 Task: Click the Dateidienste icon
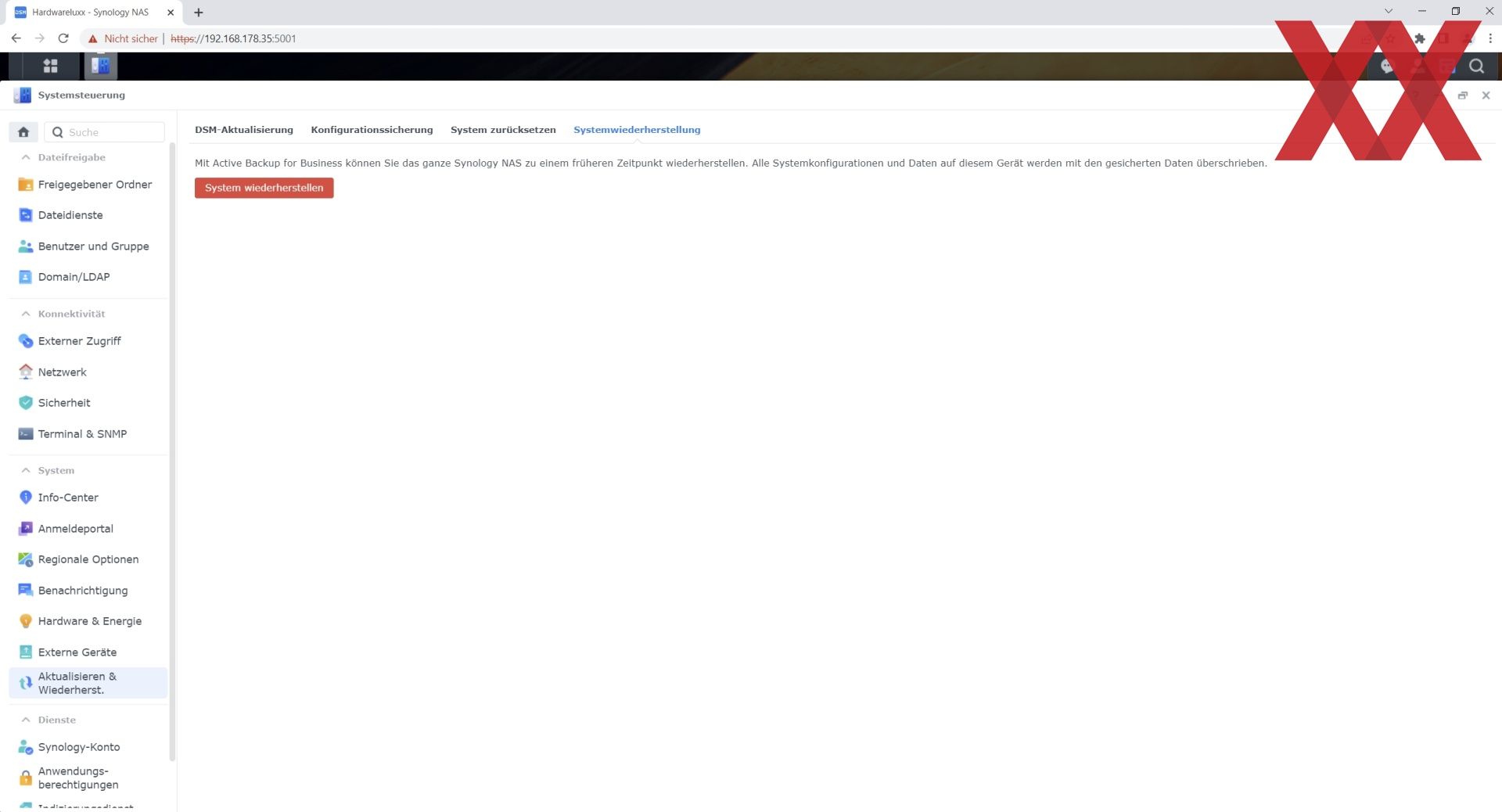(26, 215)
